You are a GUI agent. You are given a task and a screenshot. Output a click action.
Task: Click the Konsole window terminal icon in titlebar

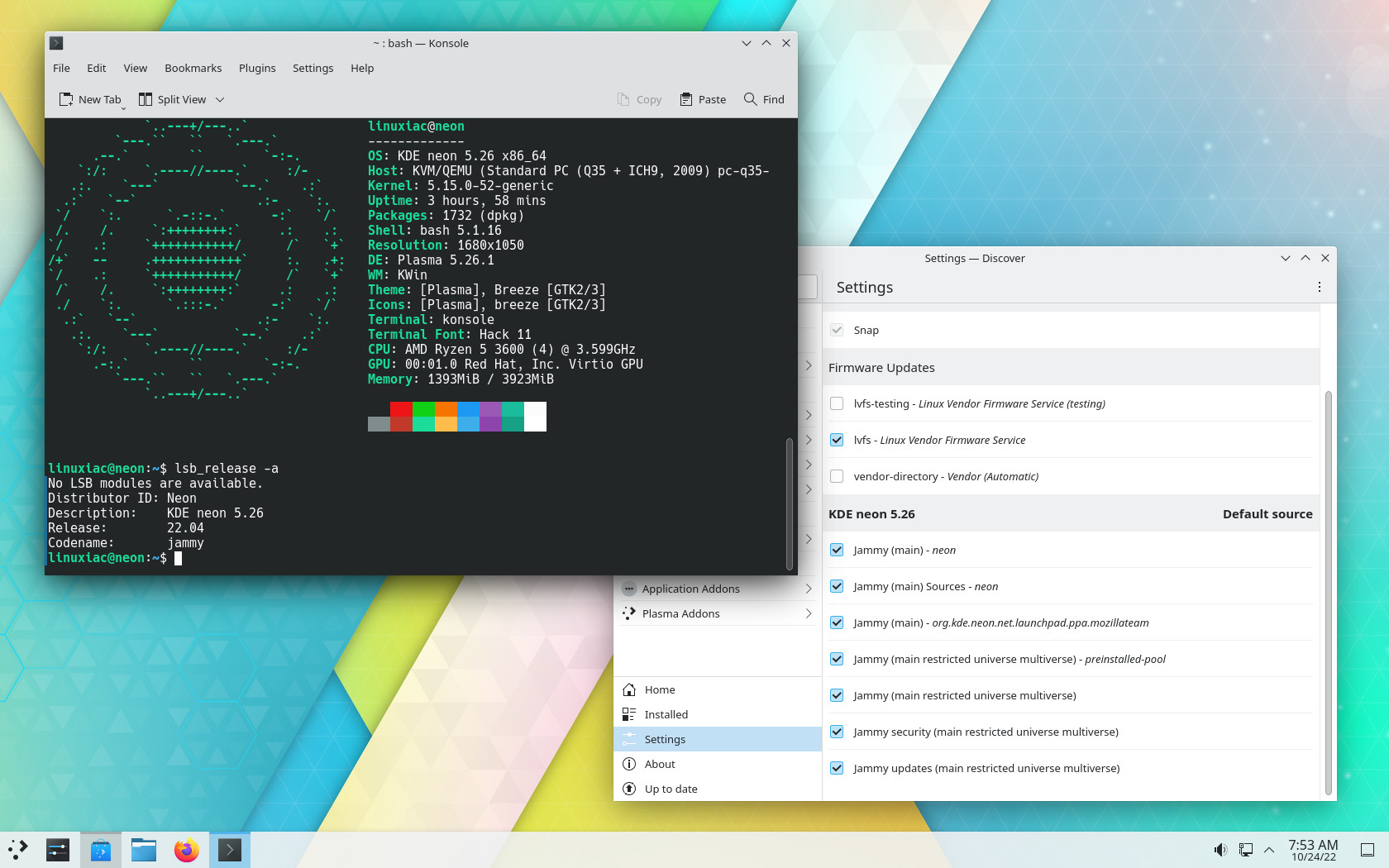[56, 43]
